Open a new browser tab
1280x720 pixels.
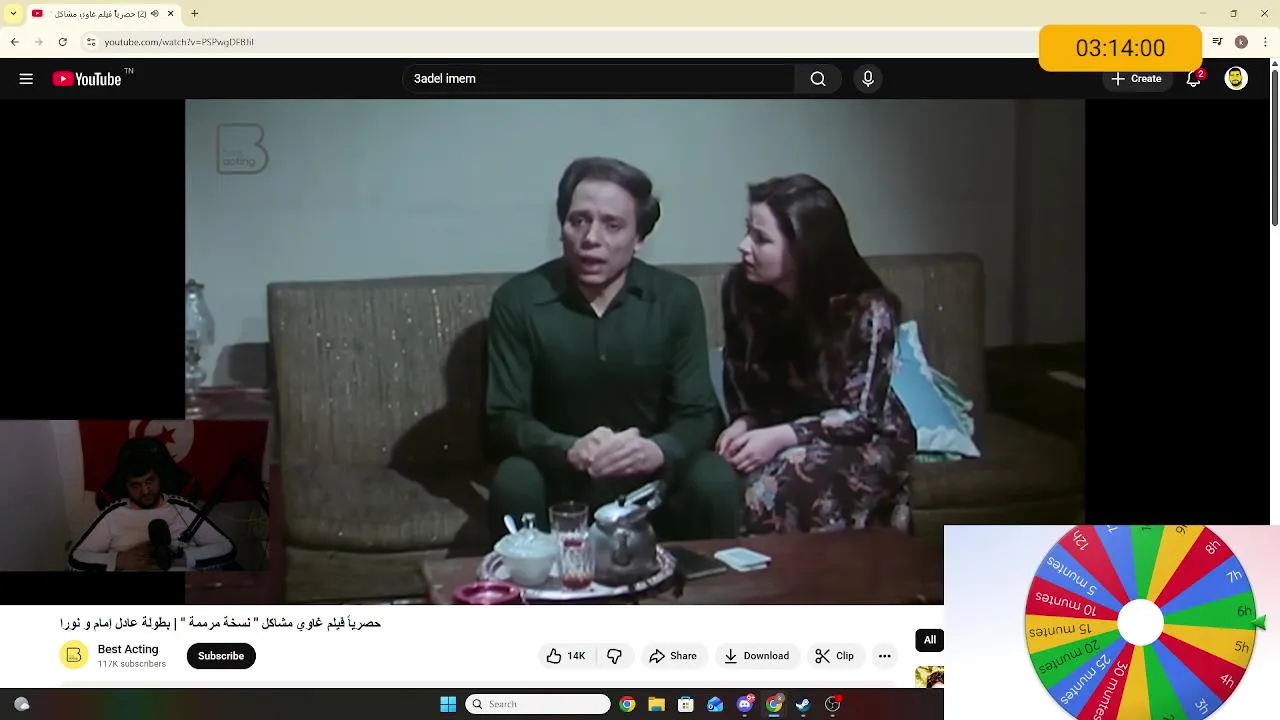click(194, 14)
